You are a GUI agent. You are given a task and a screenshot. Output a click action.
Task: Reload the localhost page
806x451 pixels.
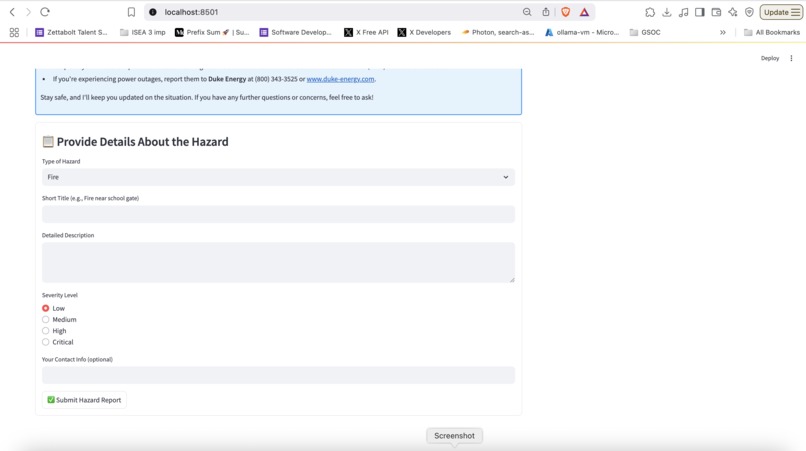click(45, 12)
